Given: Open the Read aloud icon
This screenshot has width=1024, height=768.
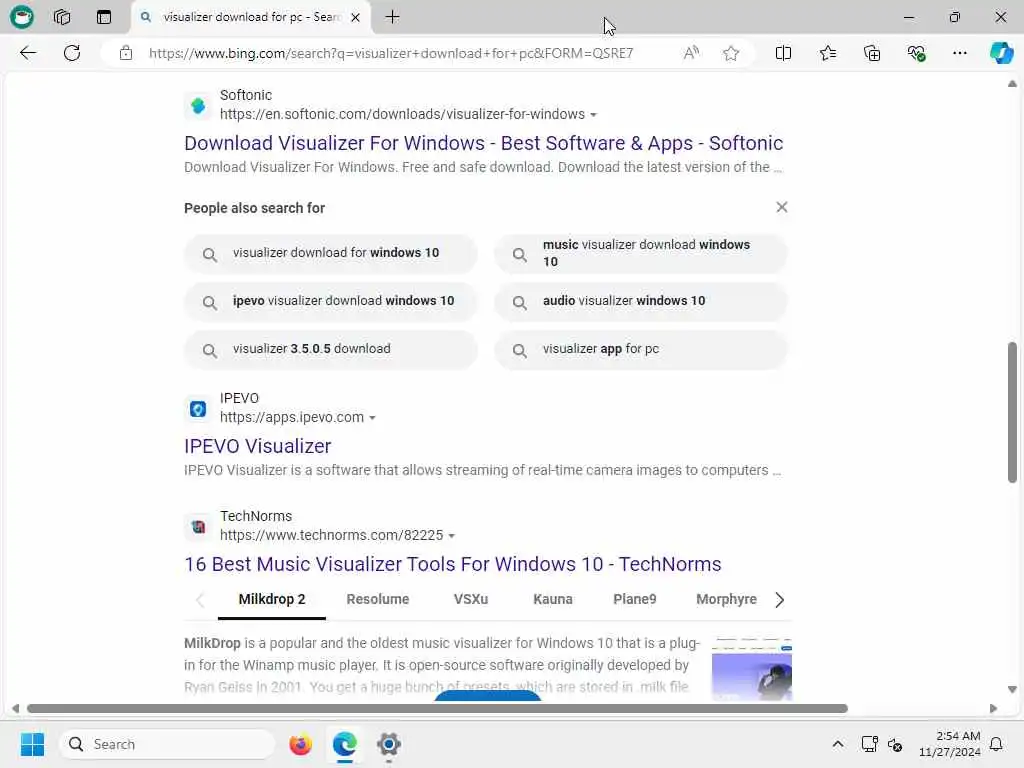Looking at the screenshot, I should point(691,53).
